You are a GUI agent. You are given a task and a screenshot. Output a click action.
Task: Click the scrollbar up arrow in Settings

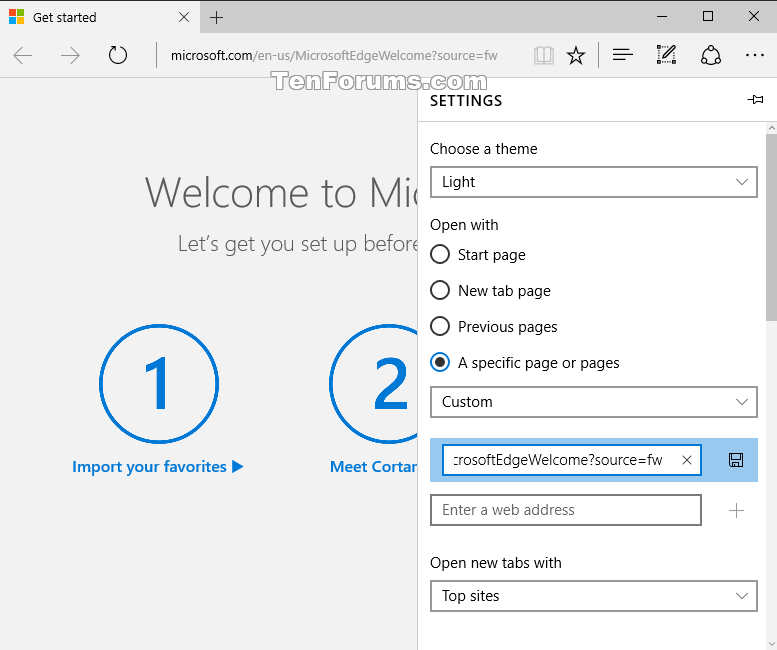point(771,128)
